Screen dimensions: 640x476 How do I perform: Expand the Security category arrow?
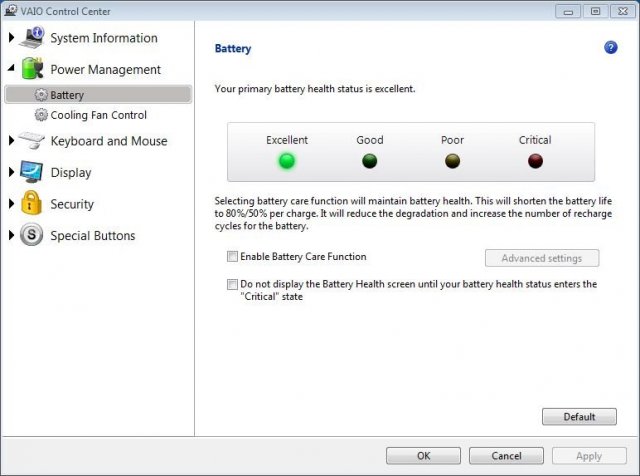[x=11, y=203]
